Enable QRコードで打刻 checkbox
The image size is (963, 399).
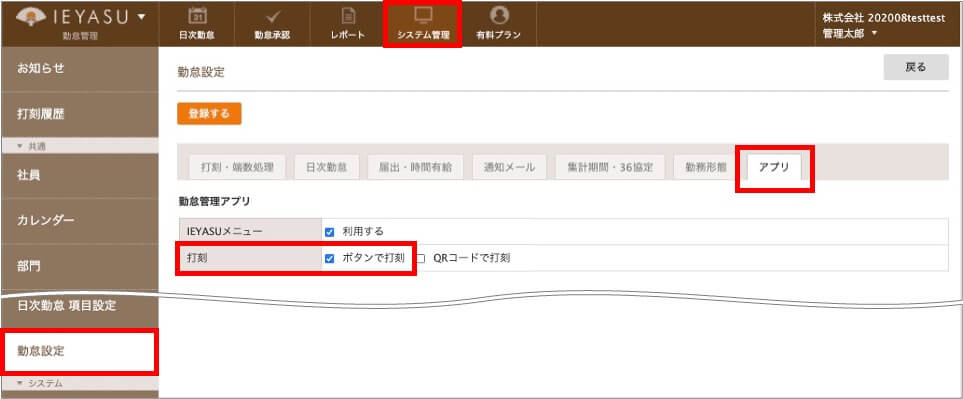(421, 258)
